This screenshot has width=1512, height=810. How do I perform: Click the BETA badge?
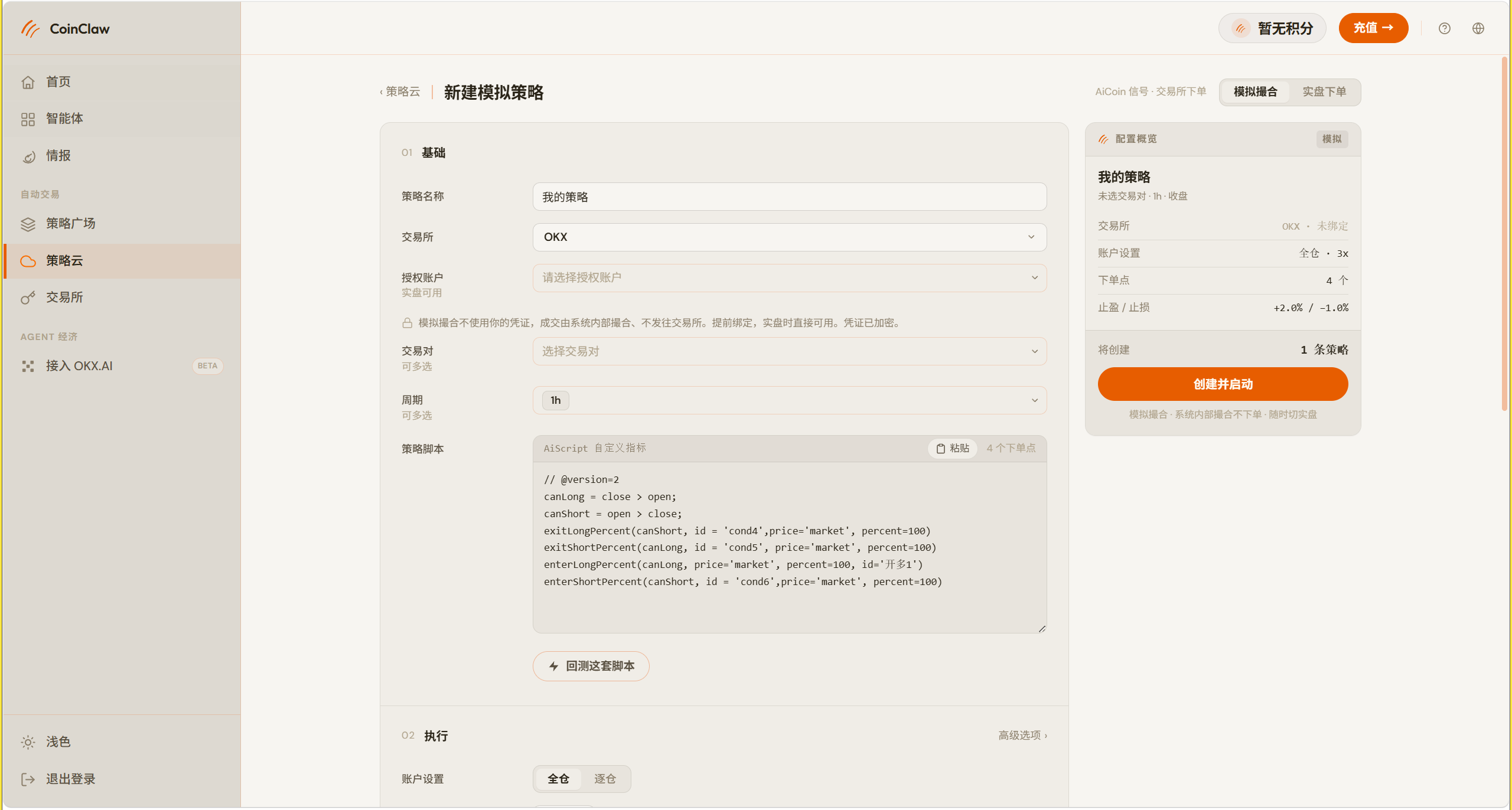click(207, 366)
